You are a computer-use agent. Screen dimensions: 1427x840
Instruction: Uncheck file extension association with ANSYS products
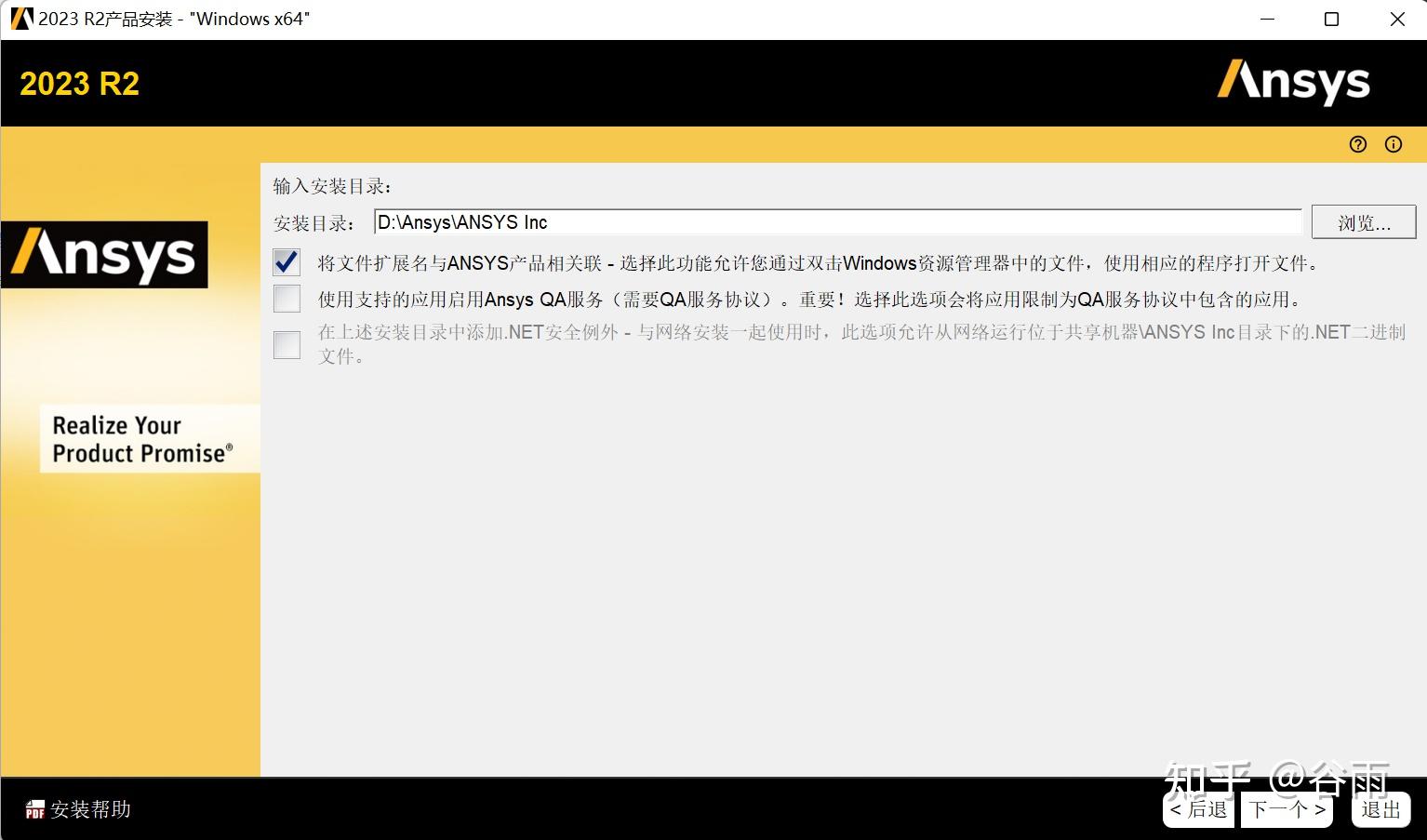286,262
